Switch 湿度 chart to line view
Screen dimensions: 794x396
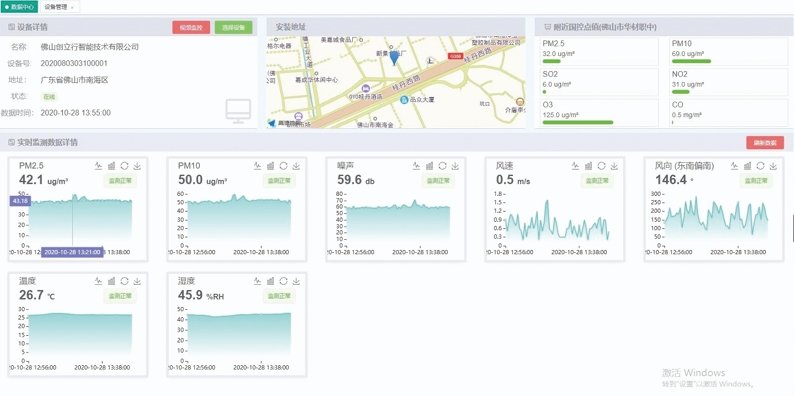257,281
